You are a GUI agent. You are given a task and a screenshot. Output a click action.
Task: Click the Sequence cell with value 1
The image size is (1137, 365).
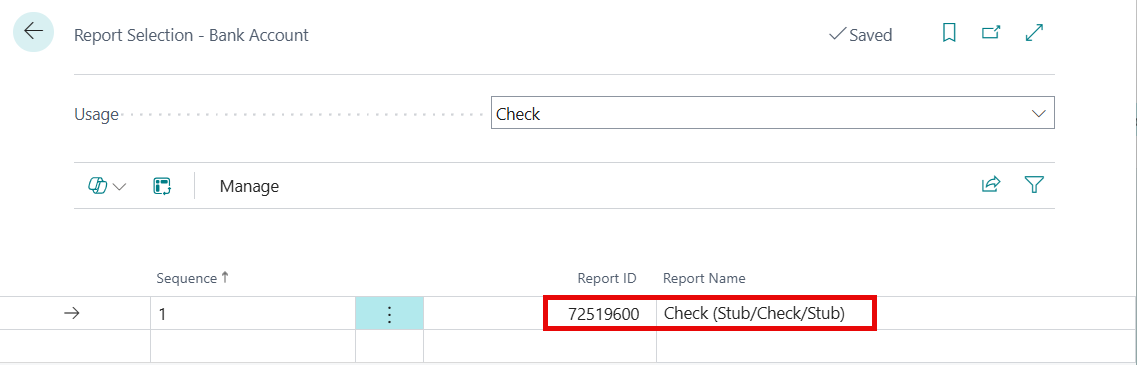252,314
